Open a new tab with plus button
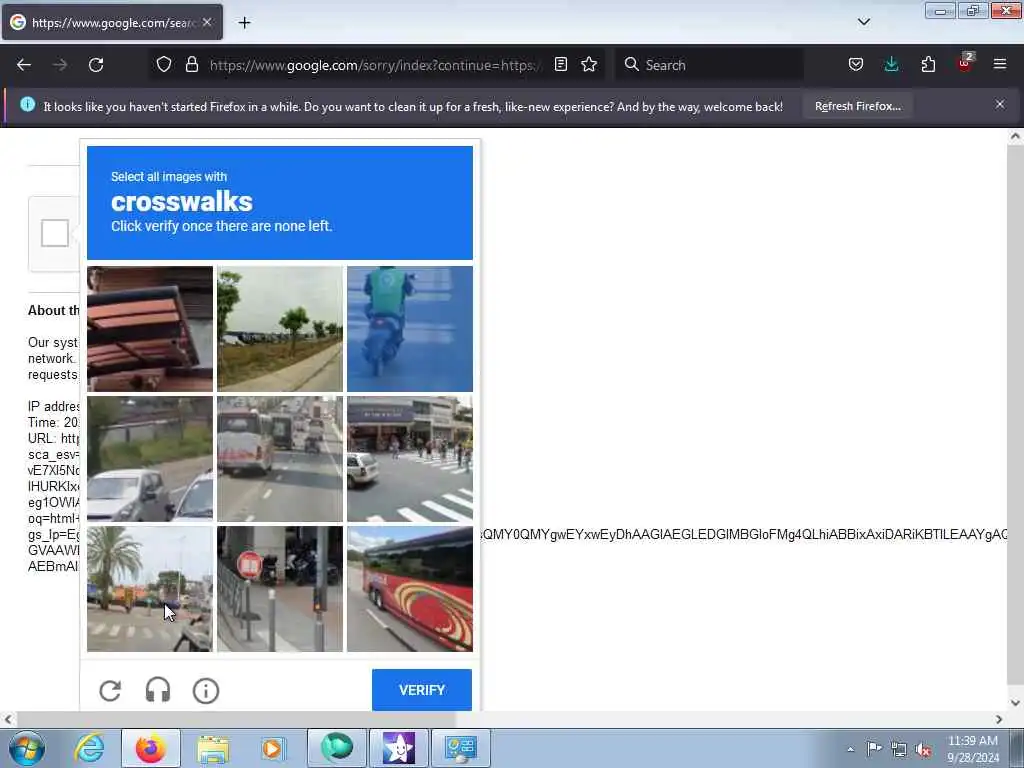 tap(244, 23)
